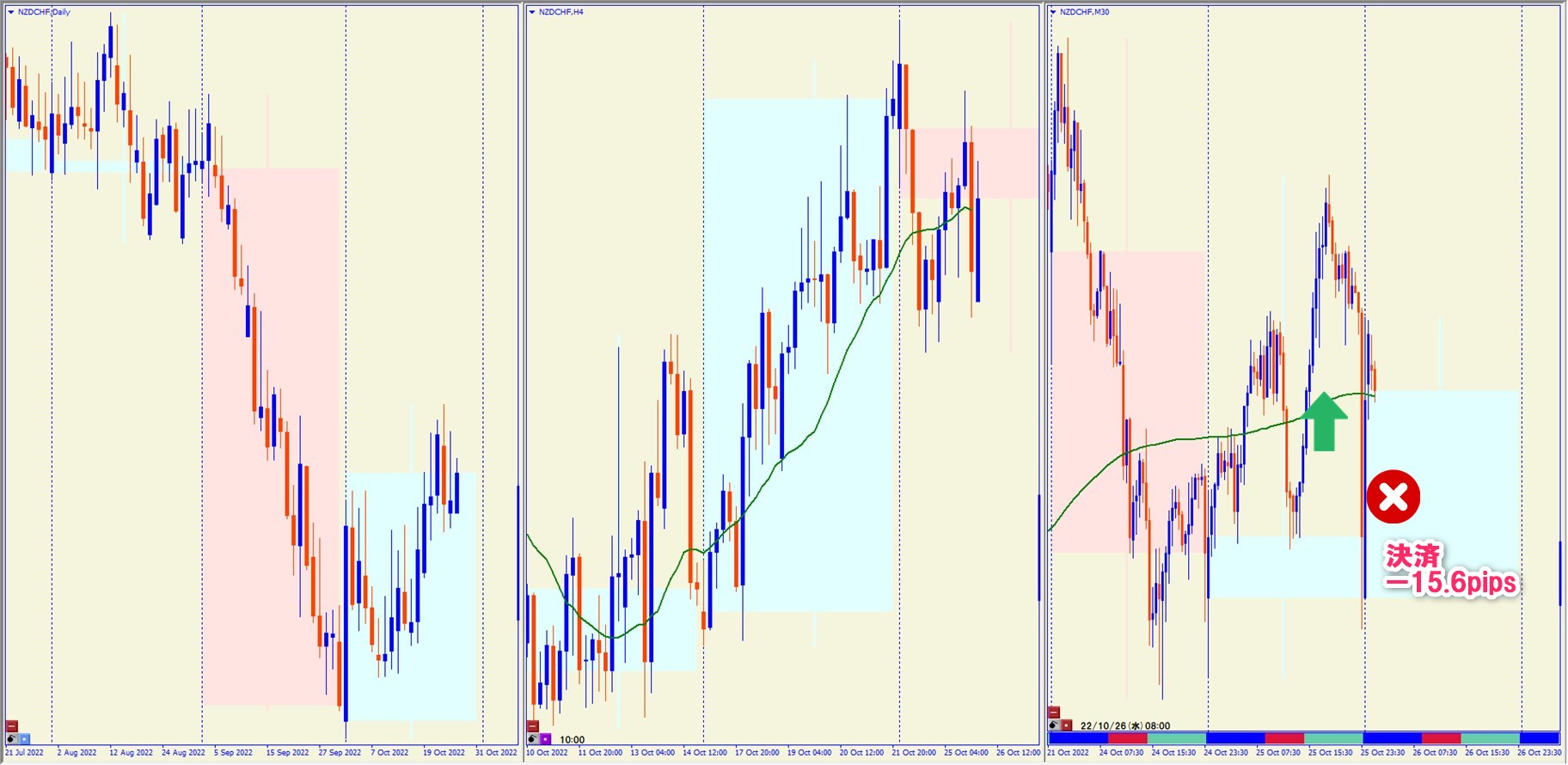This screenshot has height=765, width=1568.
Task: Click red minus icon in Daily chart
Action: (12, 725)
